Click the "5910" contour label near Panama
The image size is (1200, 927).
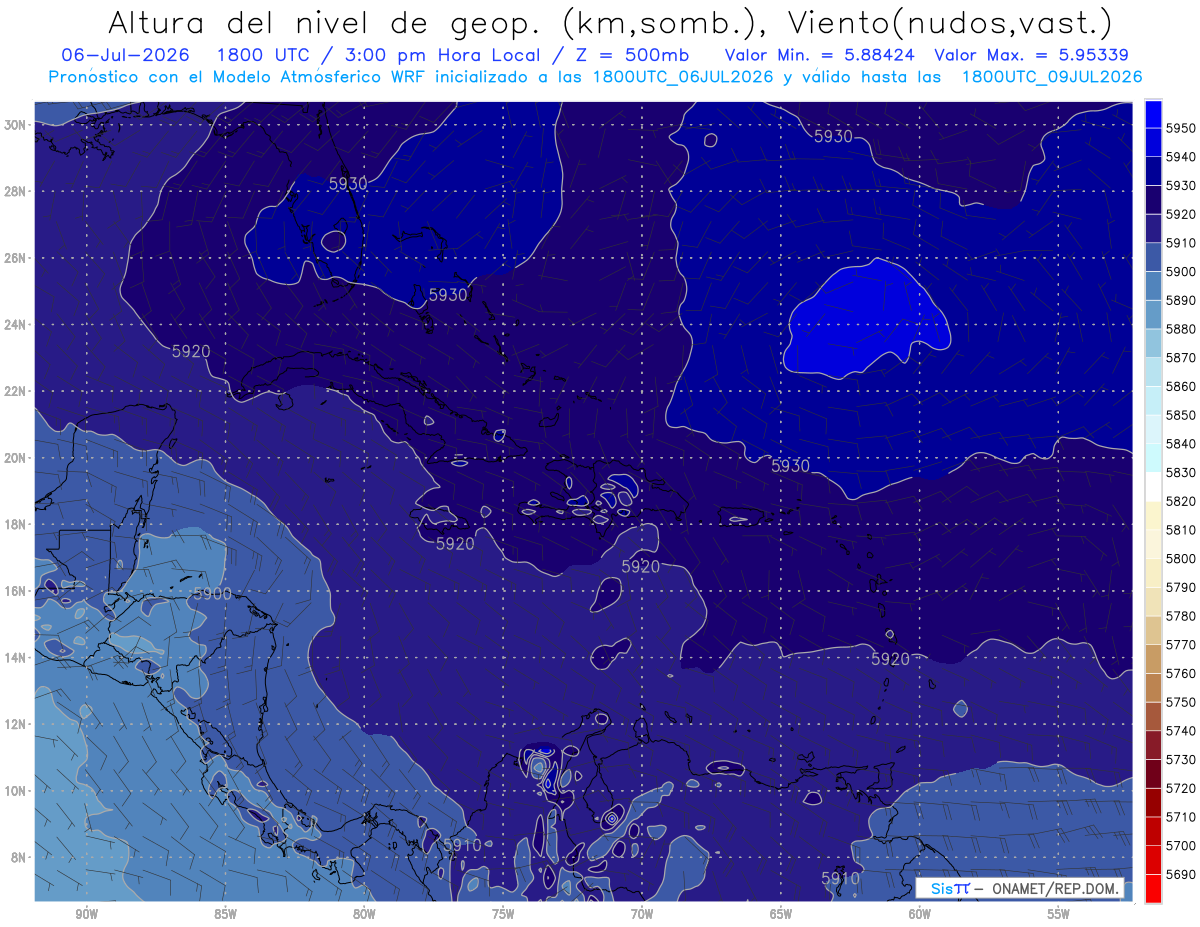(462, 845)
